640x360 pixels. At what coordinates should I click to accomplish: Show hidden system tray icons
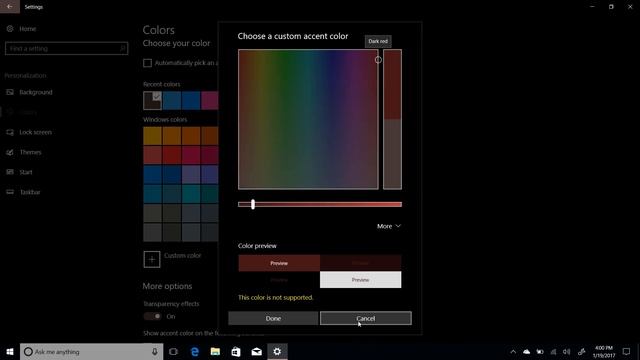tap(513, 352)
